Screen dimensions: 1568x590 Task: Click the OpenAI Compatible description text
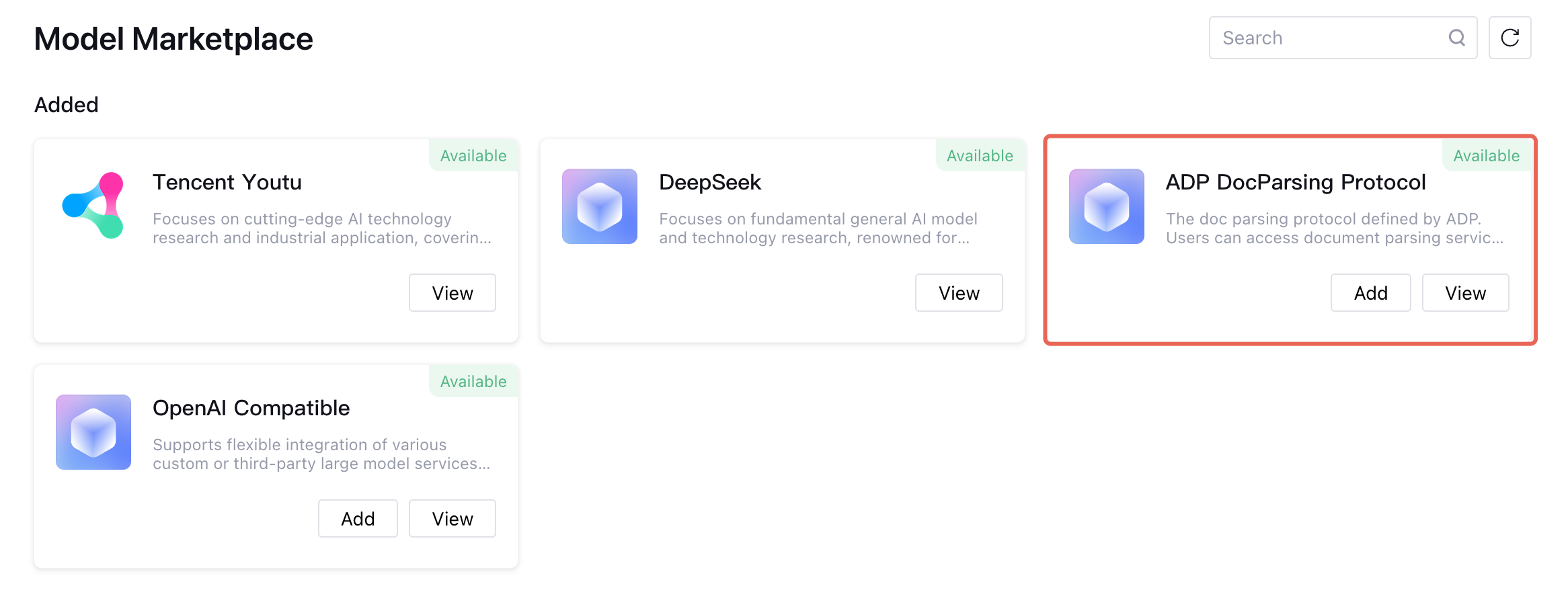point(321,454)
